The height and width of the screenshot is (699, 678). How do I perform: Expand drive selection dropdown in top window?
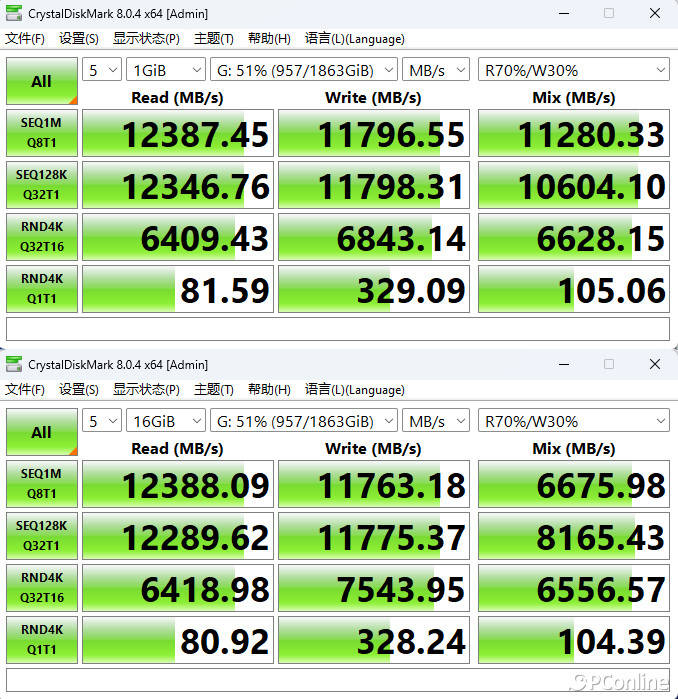click(303, 70)
